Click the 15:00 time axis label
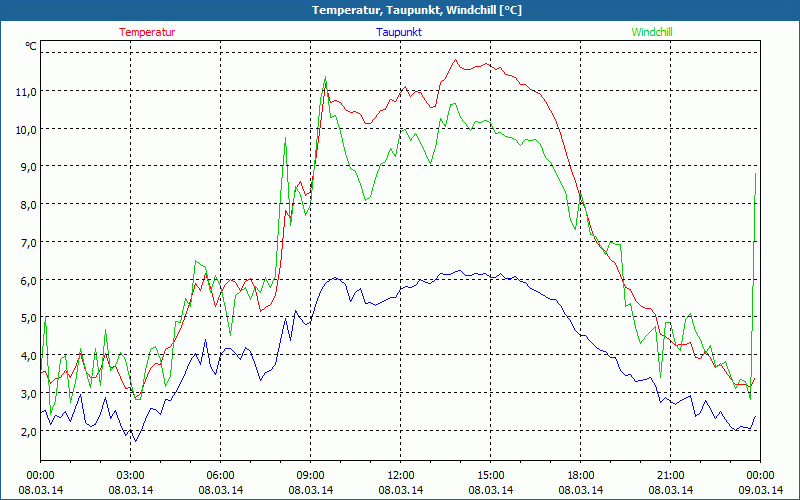Screen dimensions: 800x500 point(490,476)
